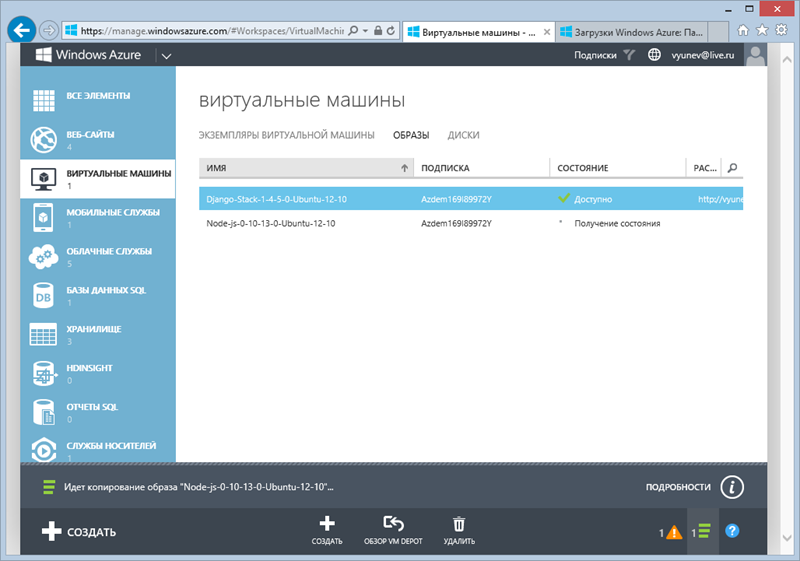Sort by the ИМЯ column arrow

coord(404,168)
